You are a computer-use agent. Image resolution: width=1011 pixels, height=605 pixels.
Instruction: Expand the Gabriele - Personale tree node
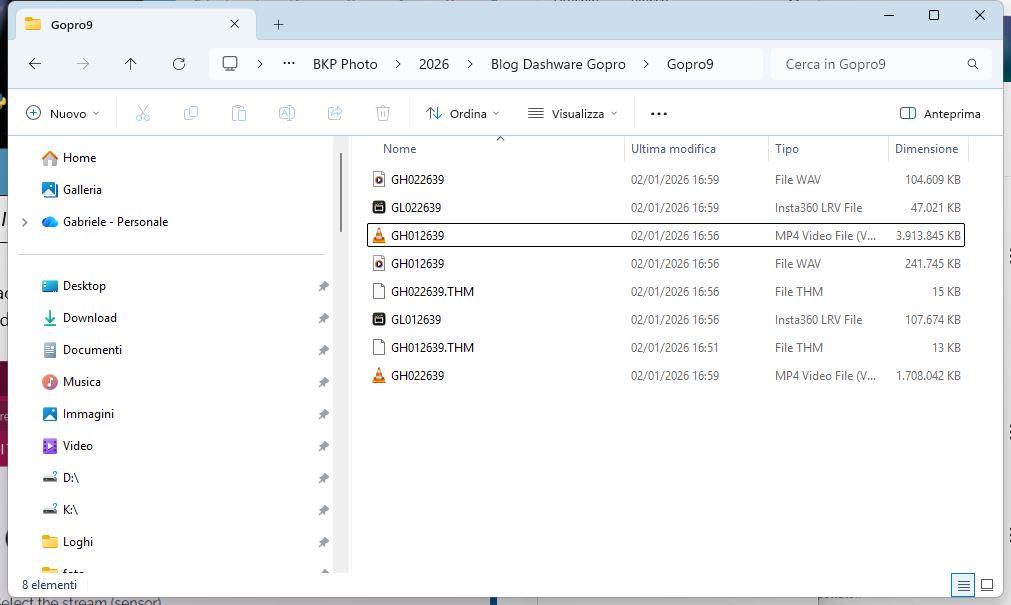24,222
